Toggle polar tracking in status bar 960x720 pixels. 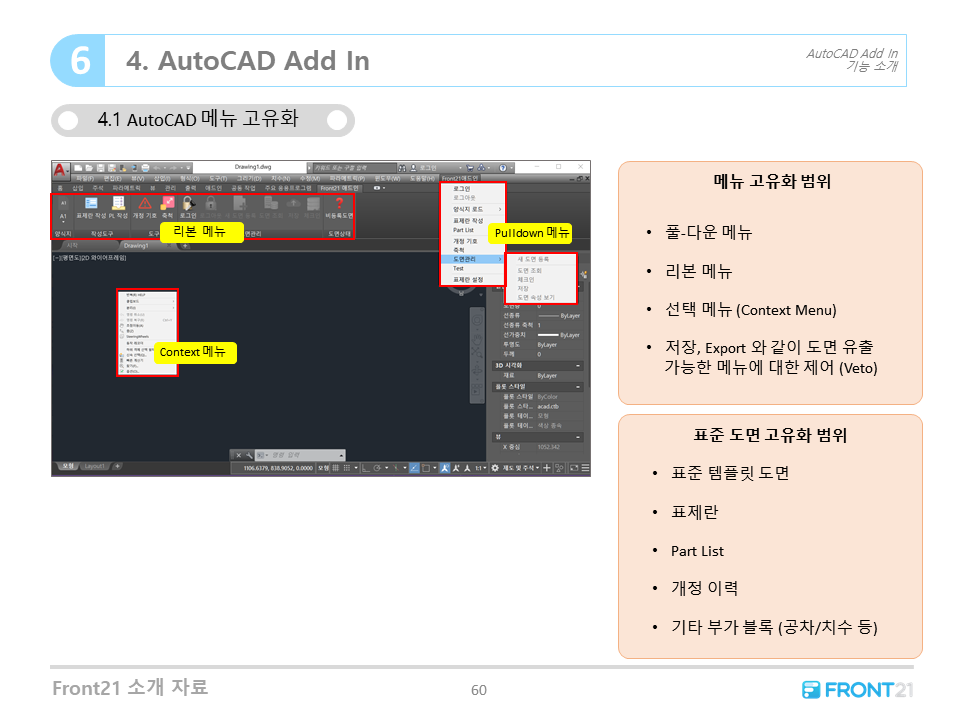[378, 468]
